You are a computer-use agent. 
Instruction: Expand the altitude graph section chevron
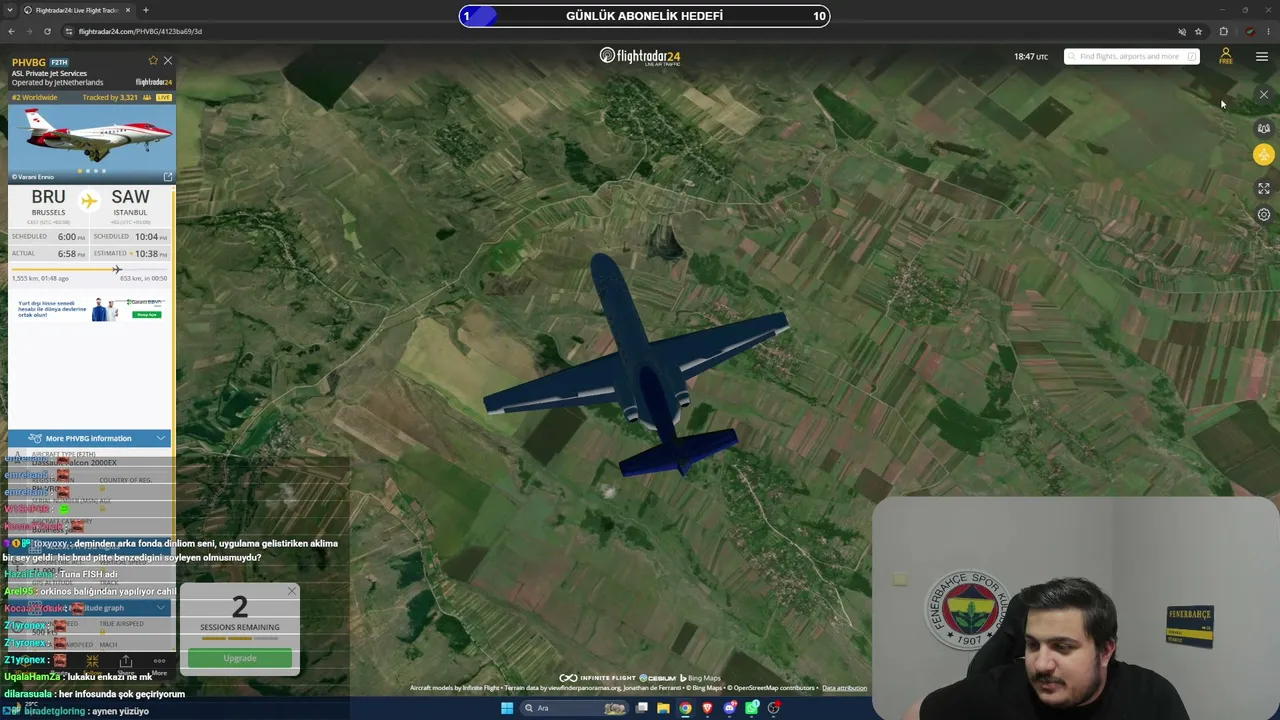(161, 608)
